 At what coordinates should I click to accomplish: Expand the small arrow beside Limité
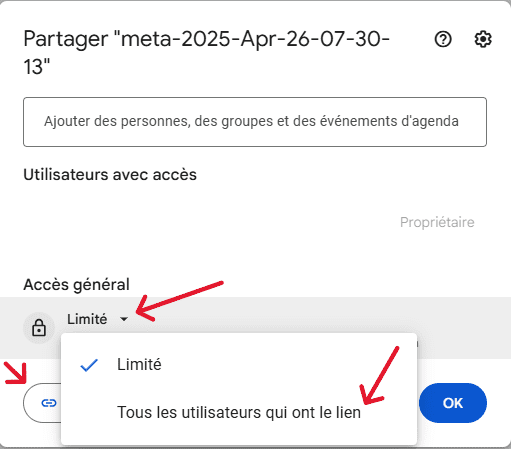pos(124,319)
